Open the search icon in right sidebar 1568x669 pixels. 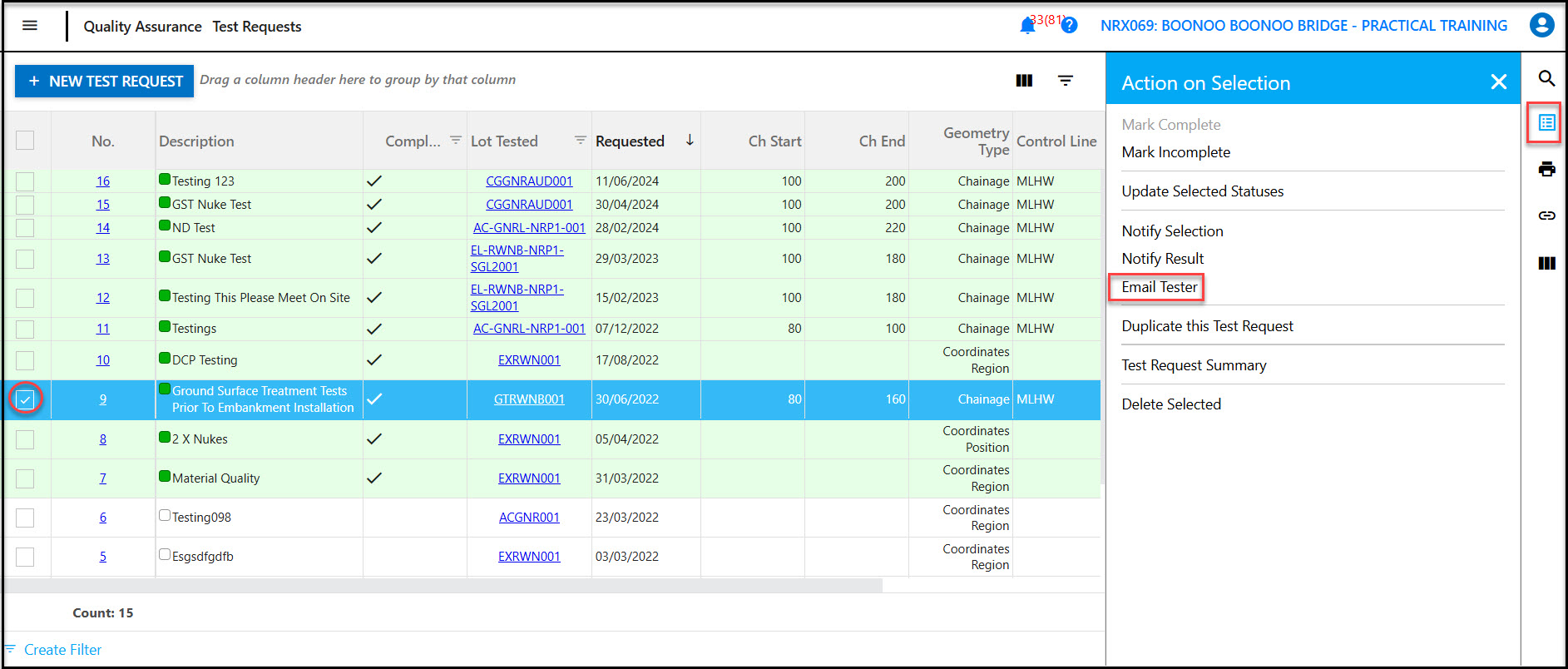(1546, 78)
